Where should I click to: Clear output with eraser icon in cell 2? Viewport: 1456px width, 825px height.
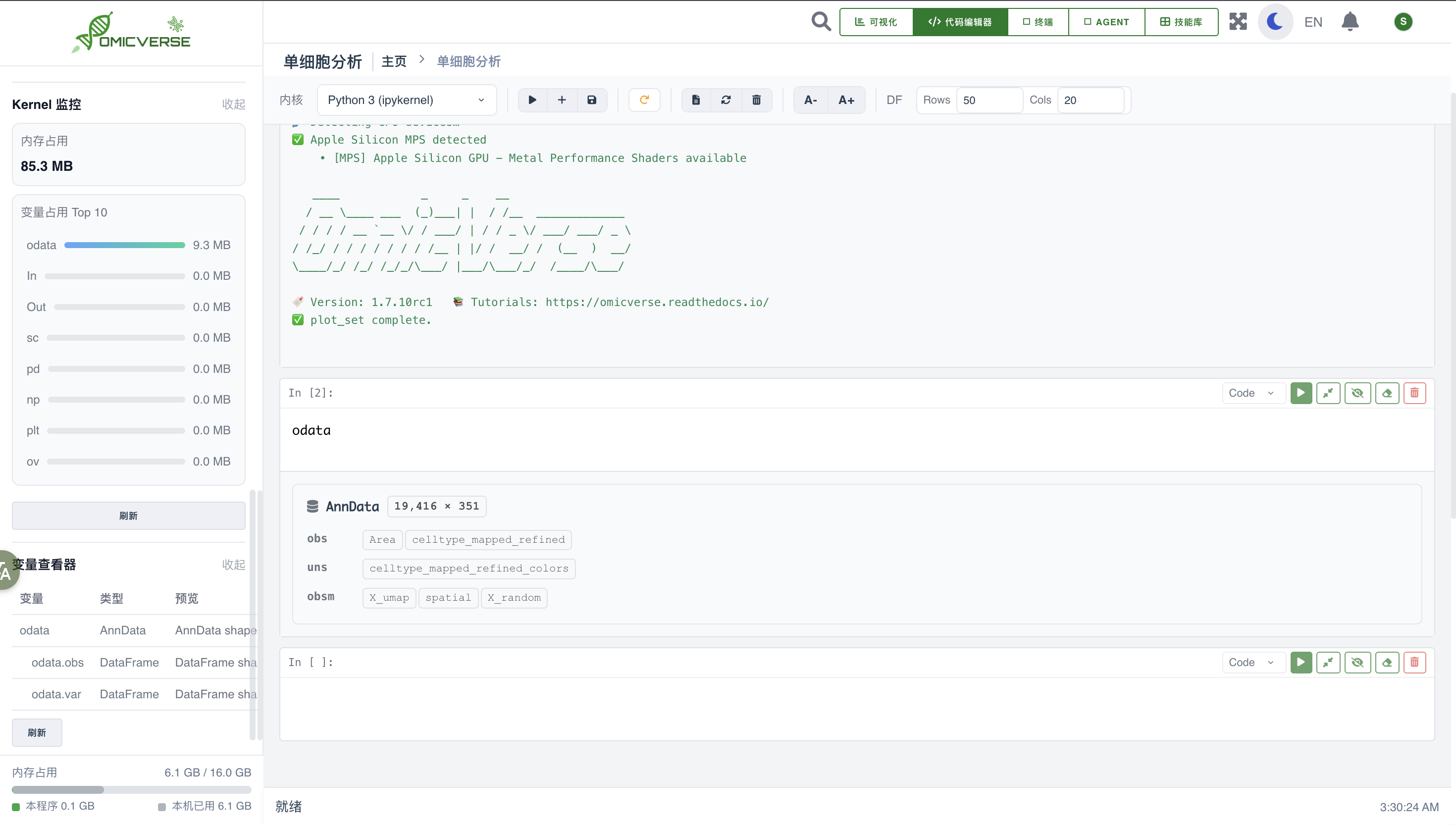[x=1386, y=393]
